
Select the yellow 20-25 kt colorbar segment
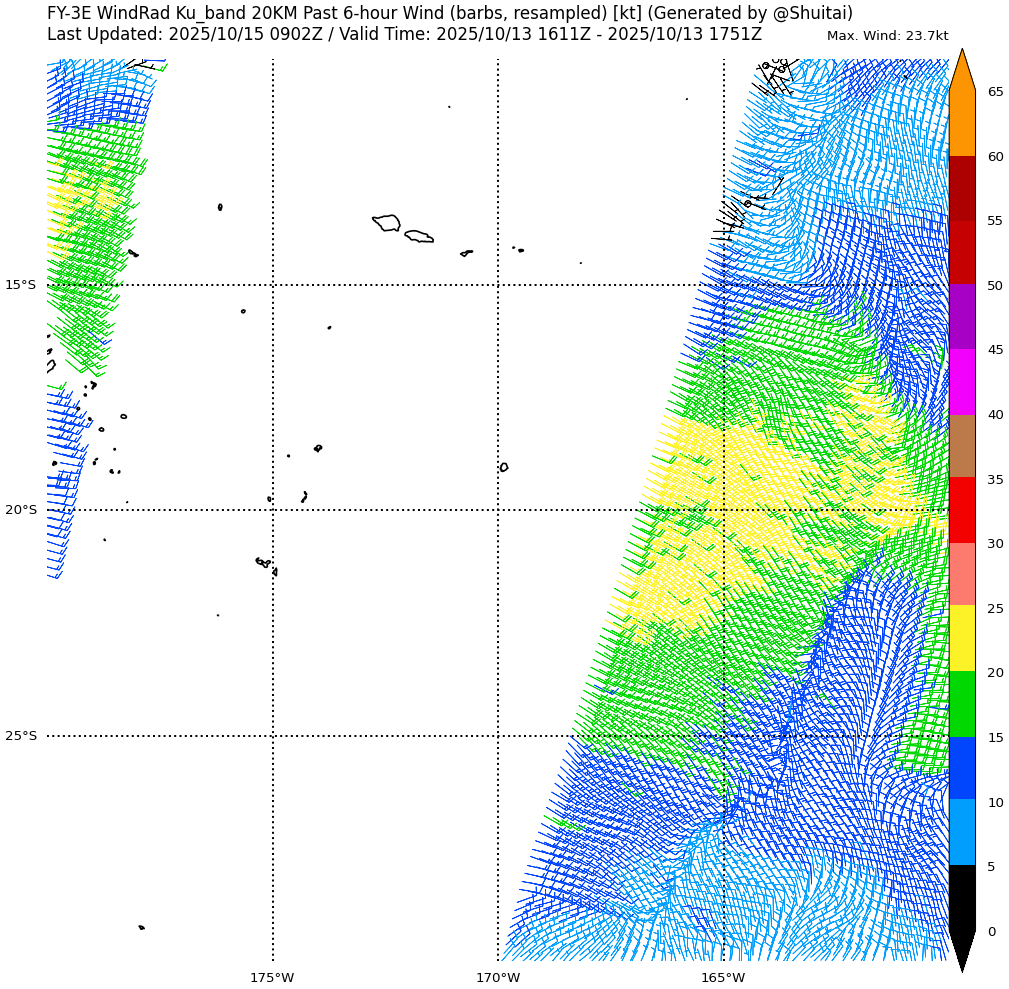962,639
